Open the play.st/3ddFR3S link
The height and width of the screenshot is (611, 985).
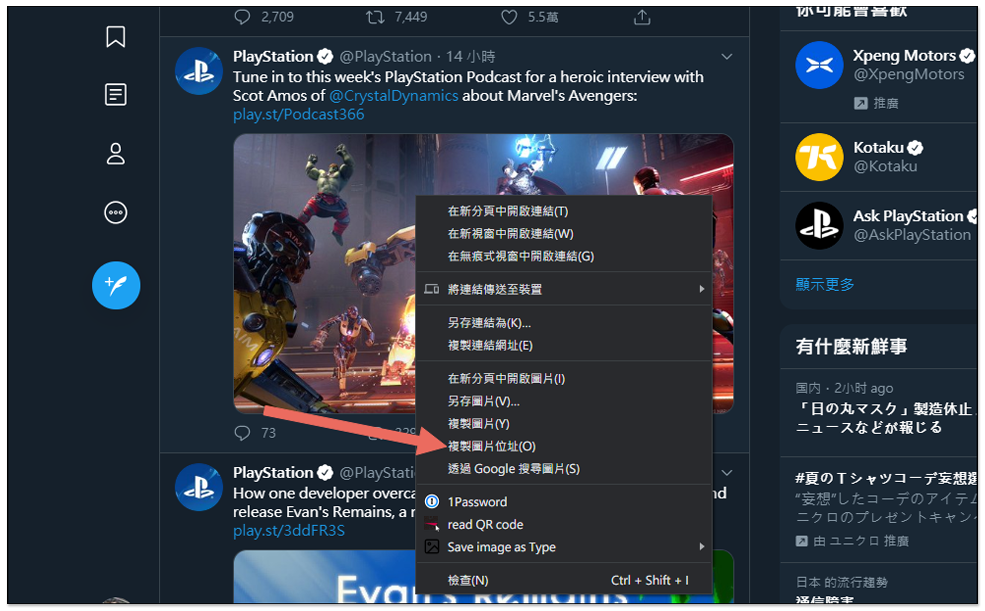[x=289, y=531]
